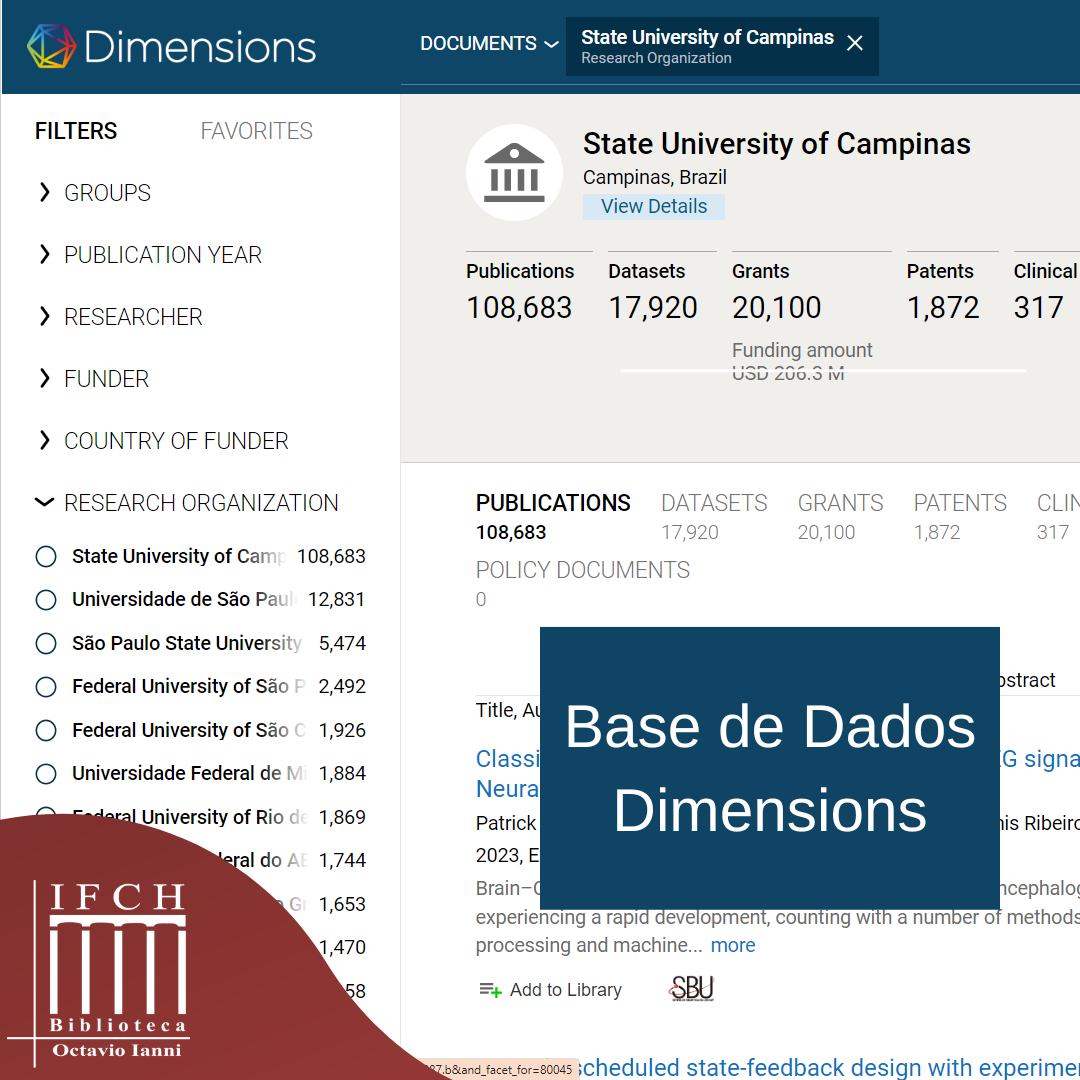1080x1080 pixels.
Task: Open the DOCUMENTS dropdown
Action: (489, 43)
